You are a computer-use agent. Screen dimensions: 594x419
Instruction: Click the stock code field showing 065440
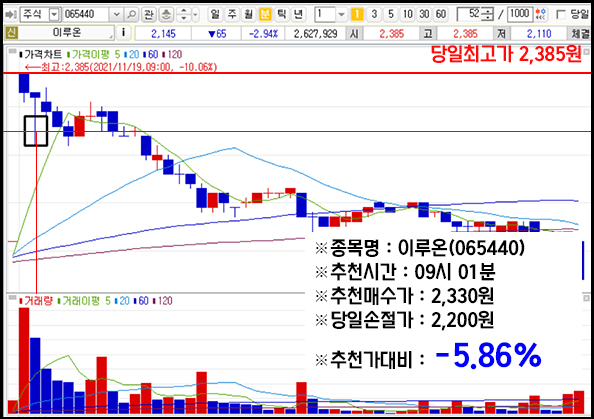pos(87,15)
